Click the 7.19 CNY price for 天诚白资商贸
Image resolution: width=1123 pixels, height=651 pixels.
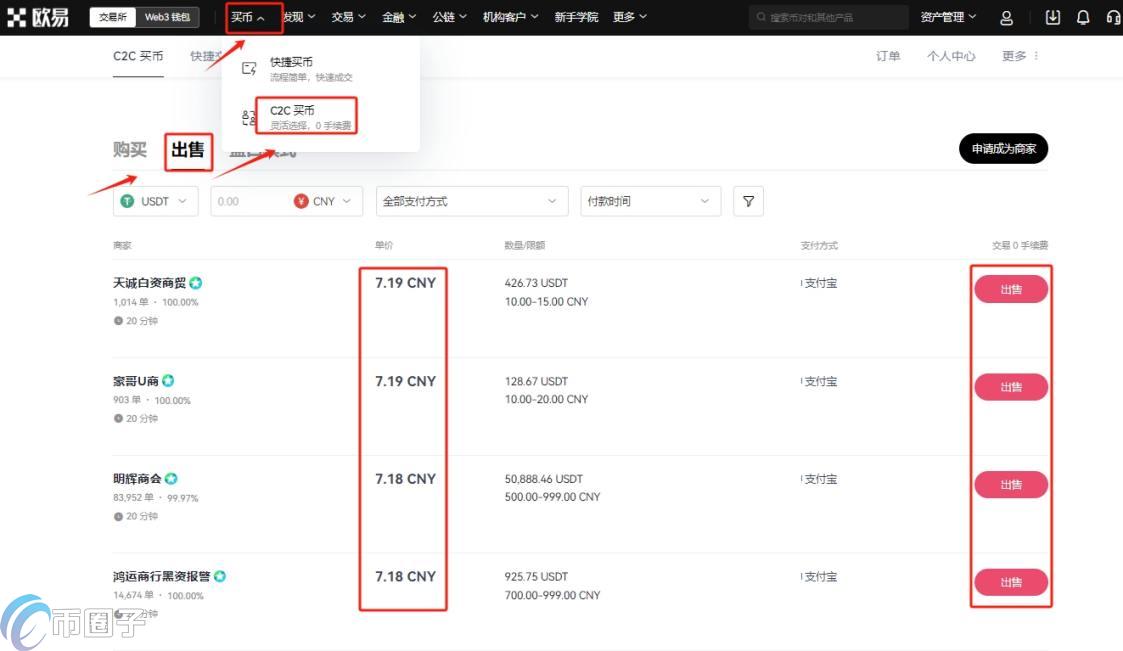(405, 283)
